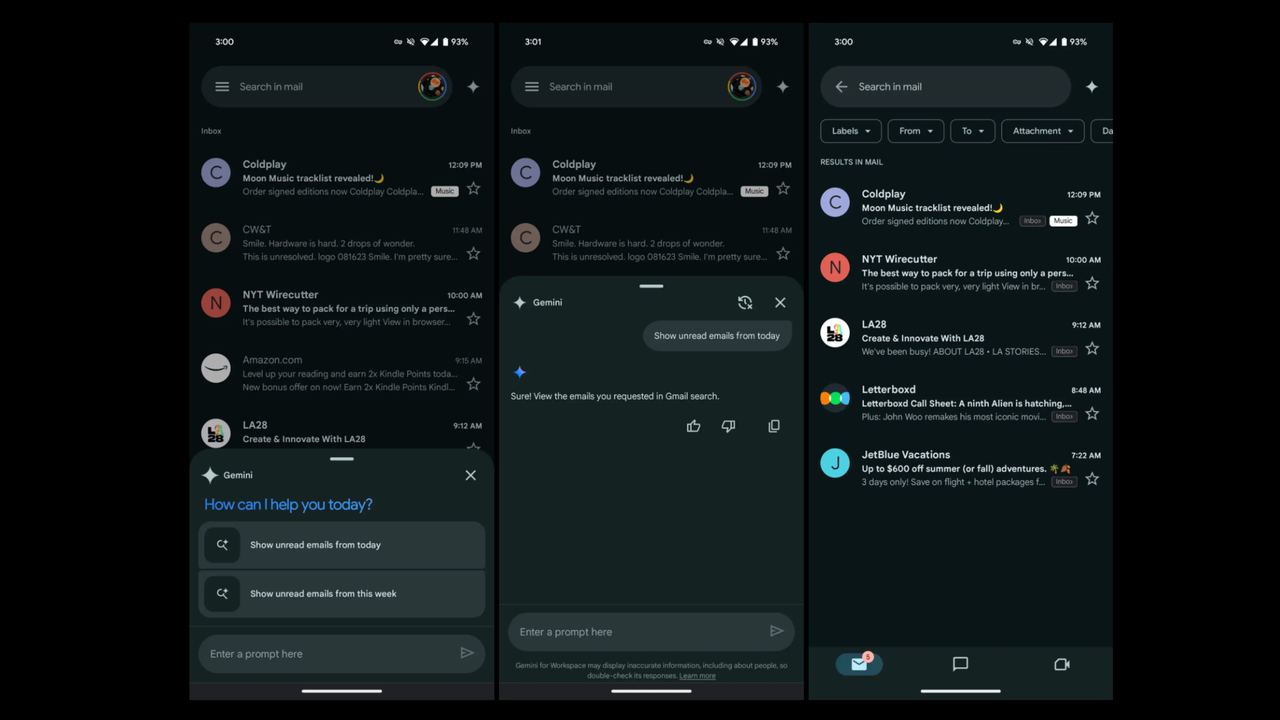This screenshot has height=720, width=1280.
Task: Select the Mail envelope icon with unread badge
Action: click(858, 663)
